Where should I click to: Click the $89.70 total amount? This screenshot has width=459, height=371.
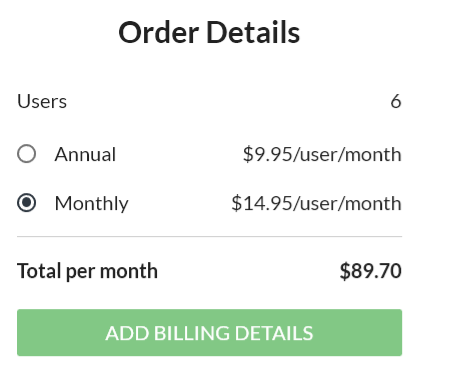point(370,271)
